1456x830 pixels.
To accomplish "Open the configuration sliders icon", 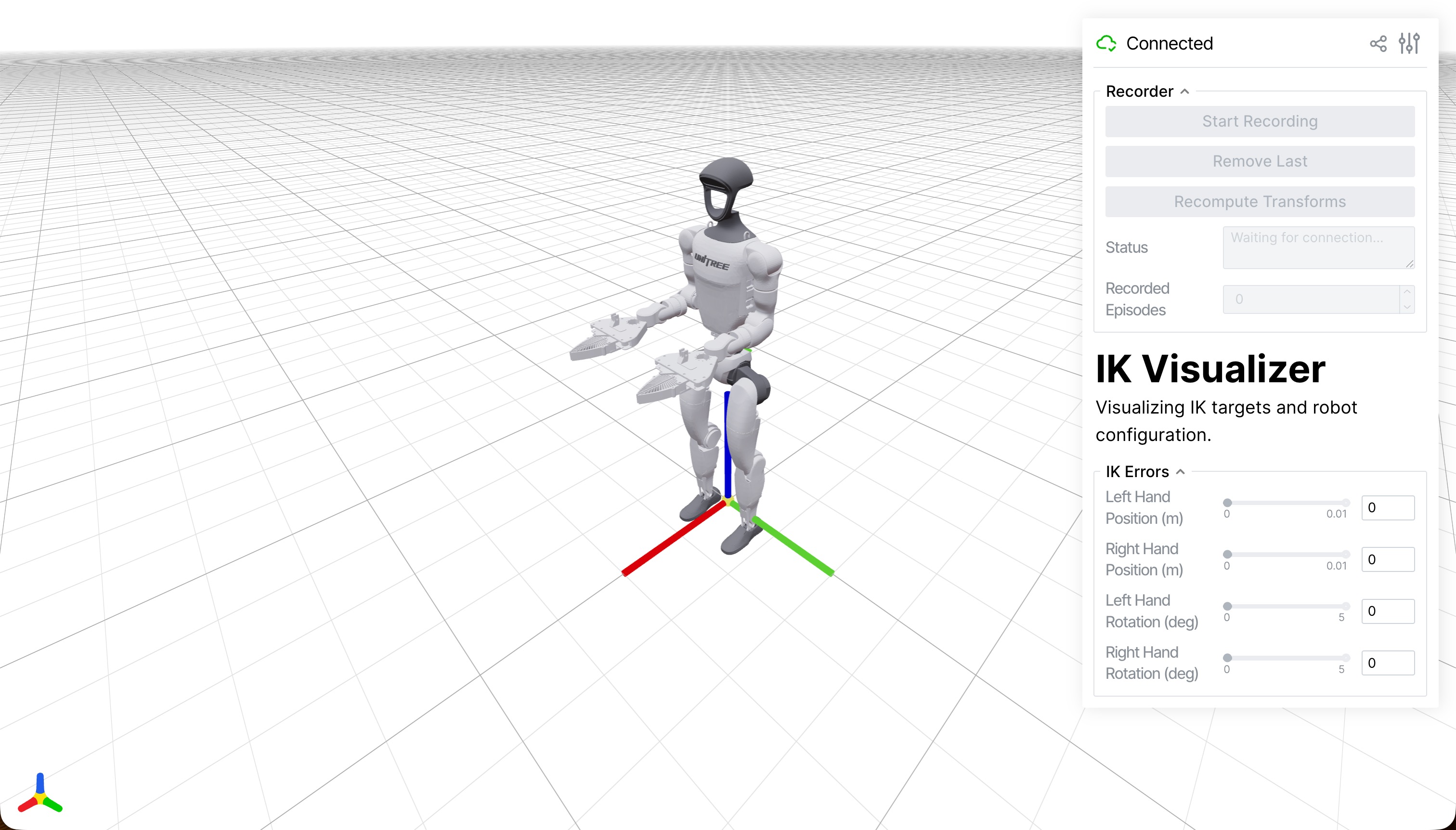I will [1409, 44].
